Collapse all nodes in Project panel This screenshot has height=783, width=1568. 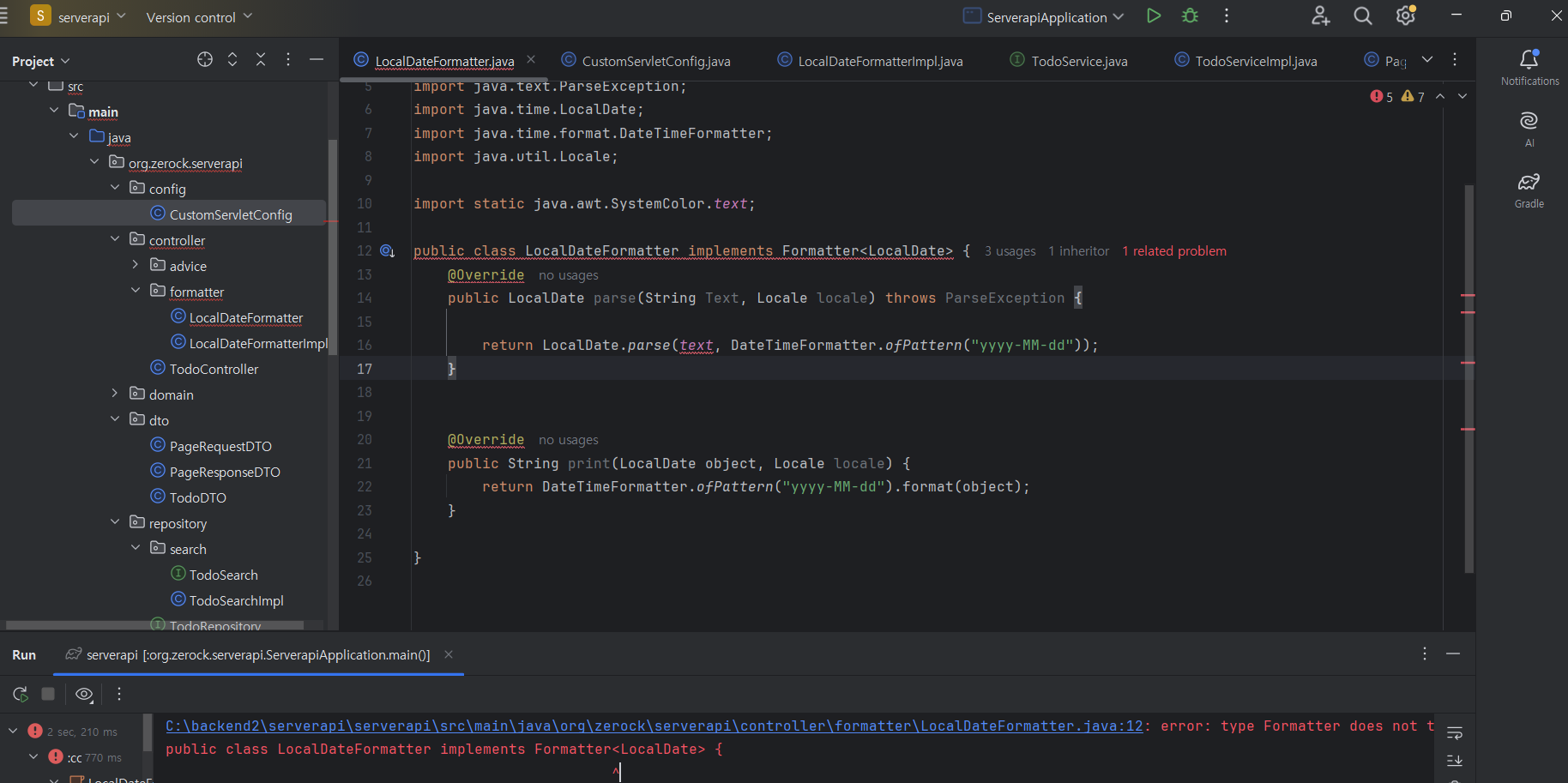(x=261, y=60)
